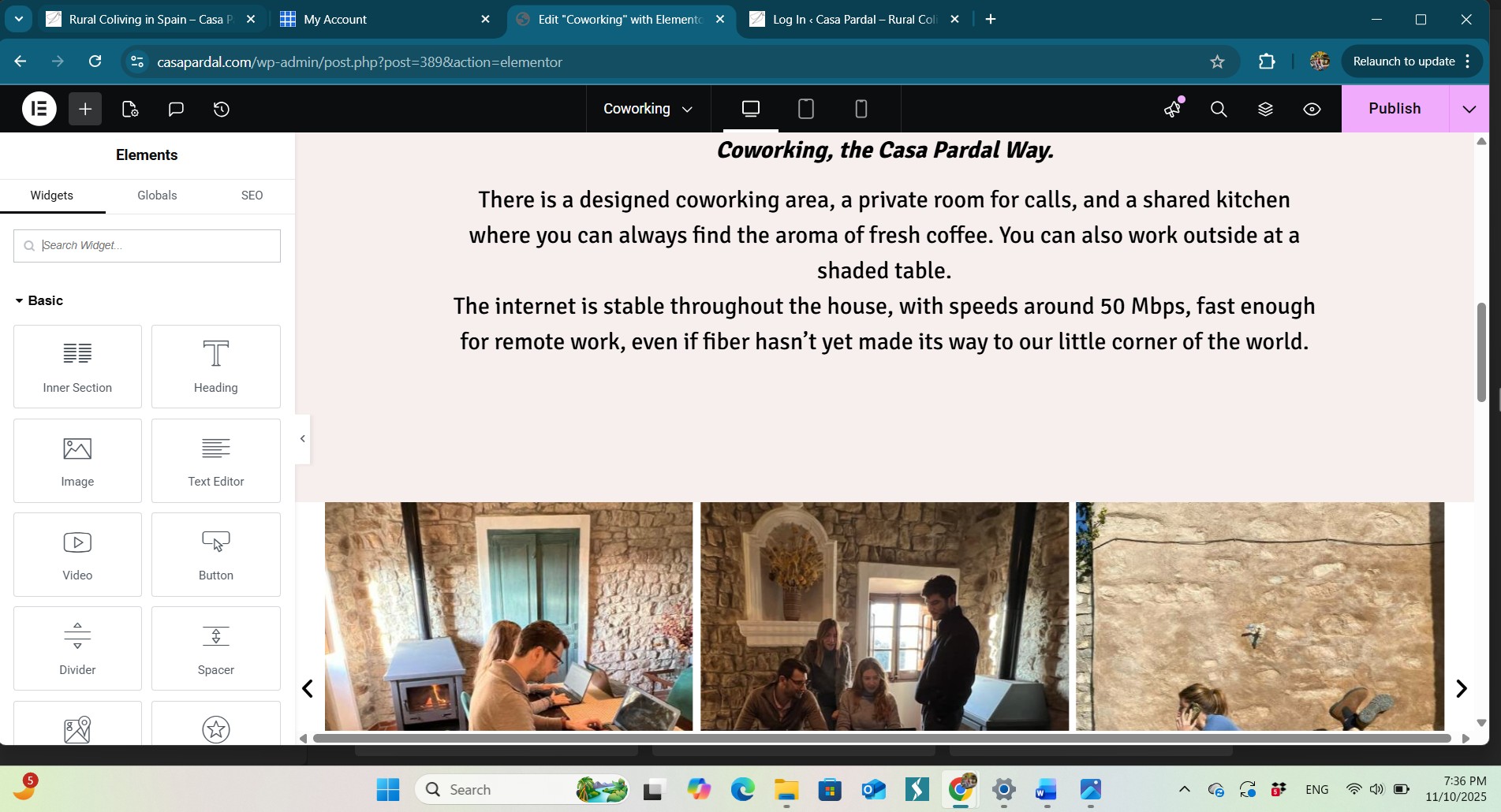The height and width of the screenshot is (812, 1501).
Task: Click next arrow on image carousel
Action: 1461,688
